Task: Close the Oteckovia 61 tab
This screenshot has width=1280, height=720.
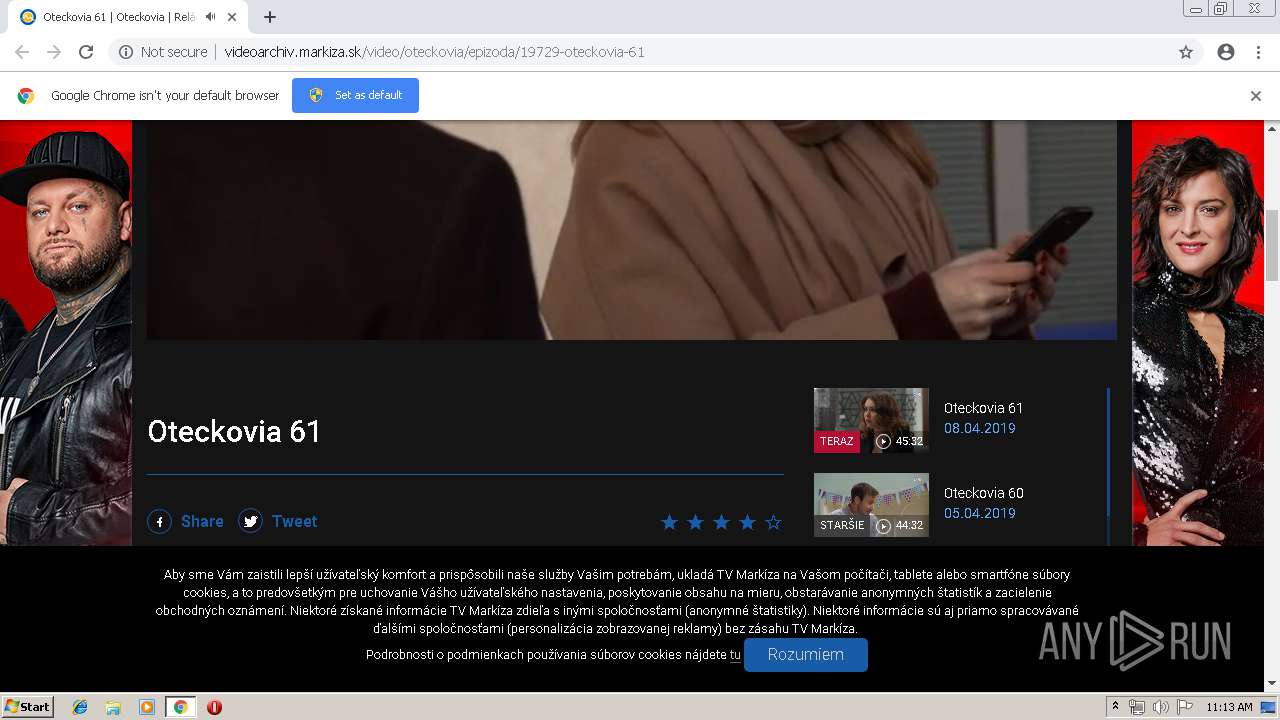Action: [233, 17]
